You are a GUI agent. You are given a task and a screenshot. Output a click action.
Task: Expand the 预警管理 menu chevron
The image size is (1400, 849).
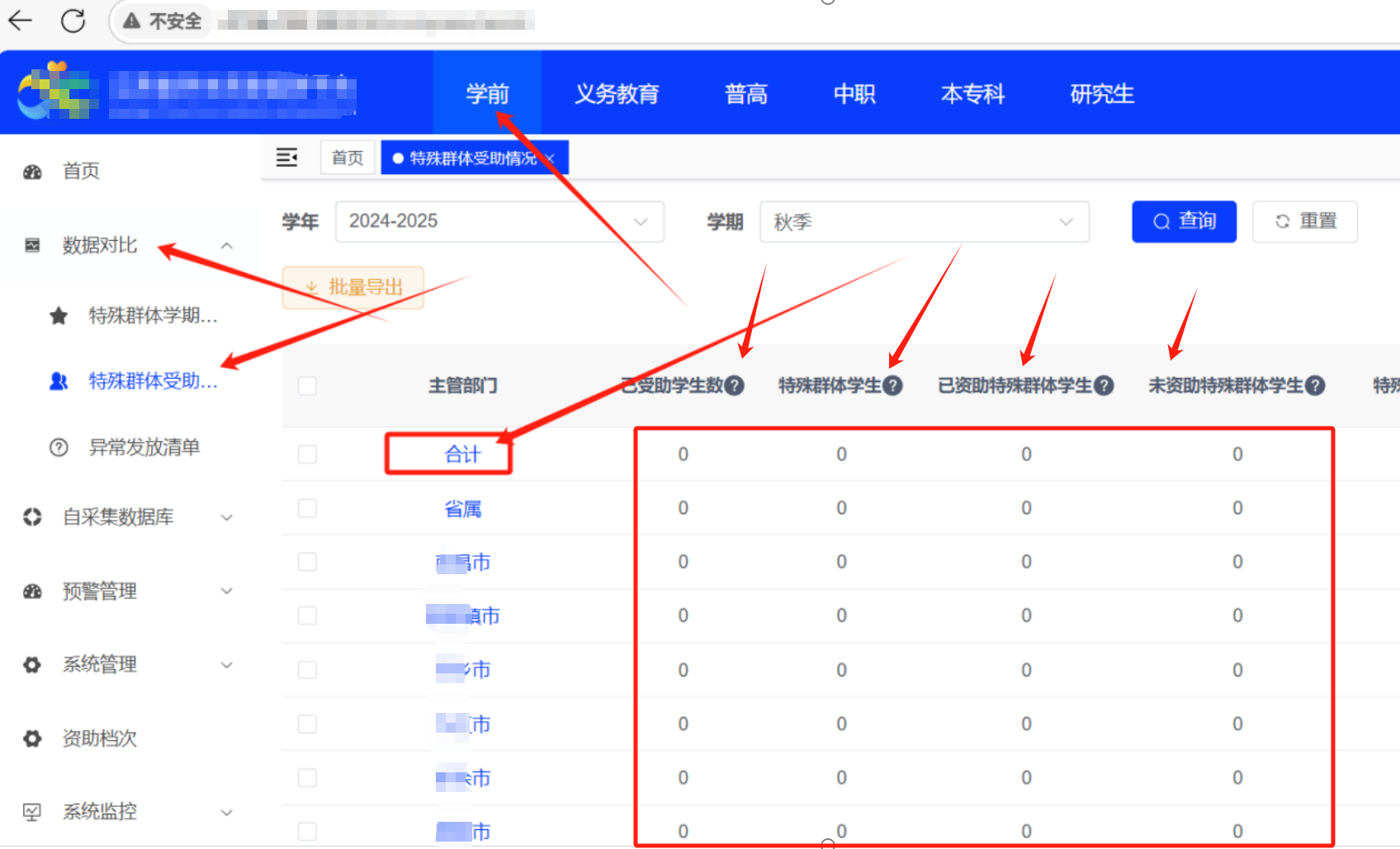[227, 592]
